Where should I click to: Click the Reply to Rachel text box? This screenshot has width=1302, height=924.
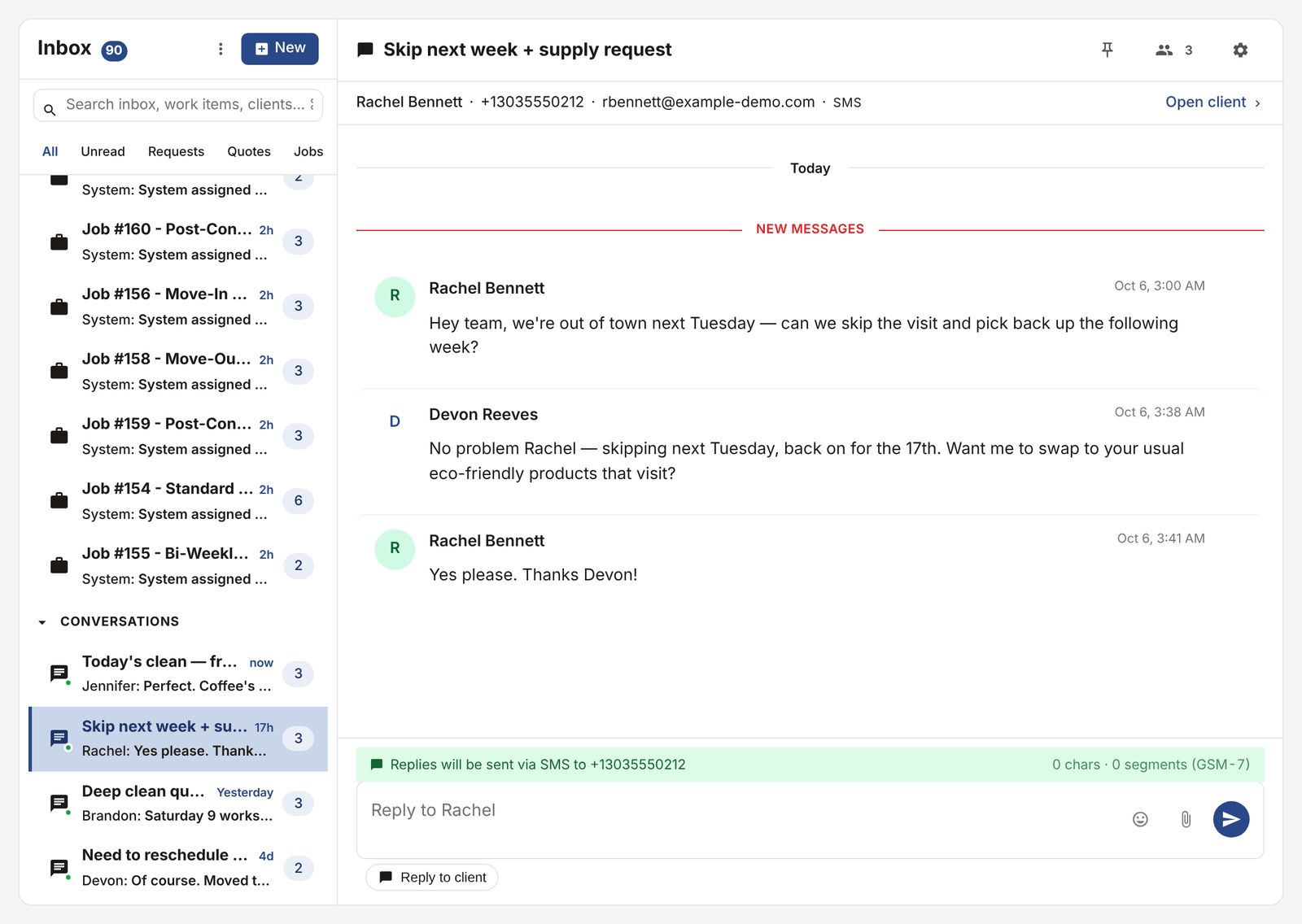coord(741,819)
